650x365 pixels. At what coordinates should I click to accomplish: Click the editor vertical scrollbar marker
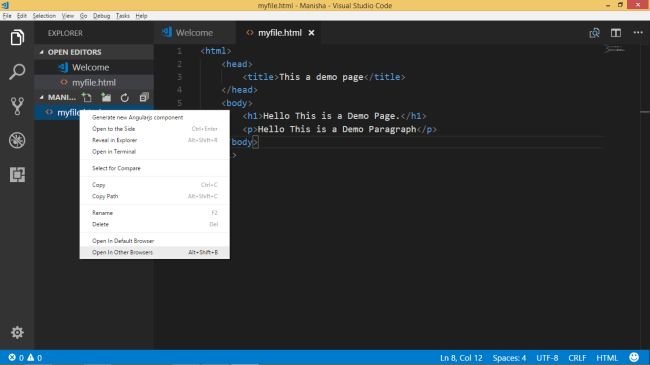click(645, 112)
